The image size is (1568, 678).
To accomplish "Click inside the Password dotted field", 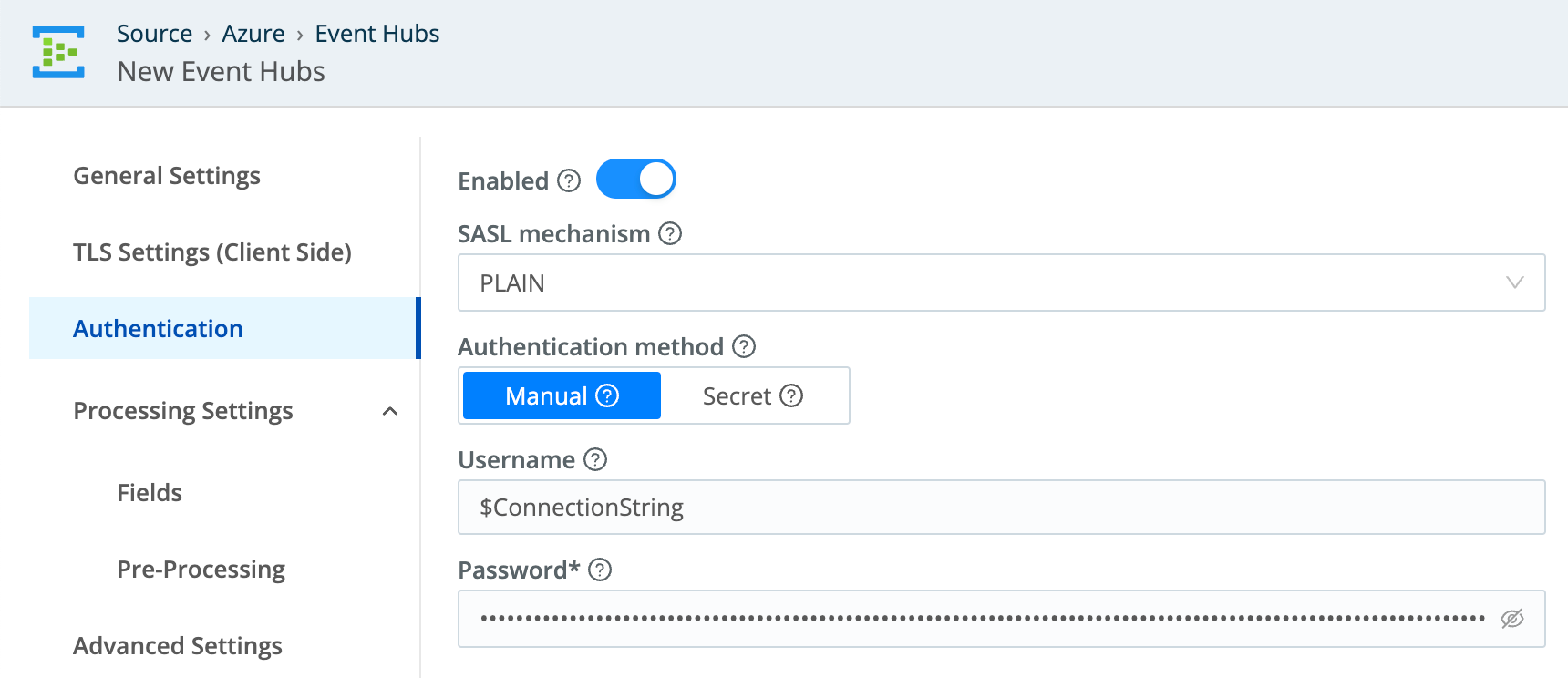I will (912, 618).
